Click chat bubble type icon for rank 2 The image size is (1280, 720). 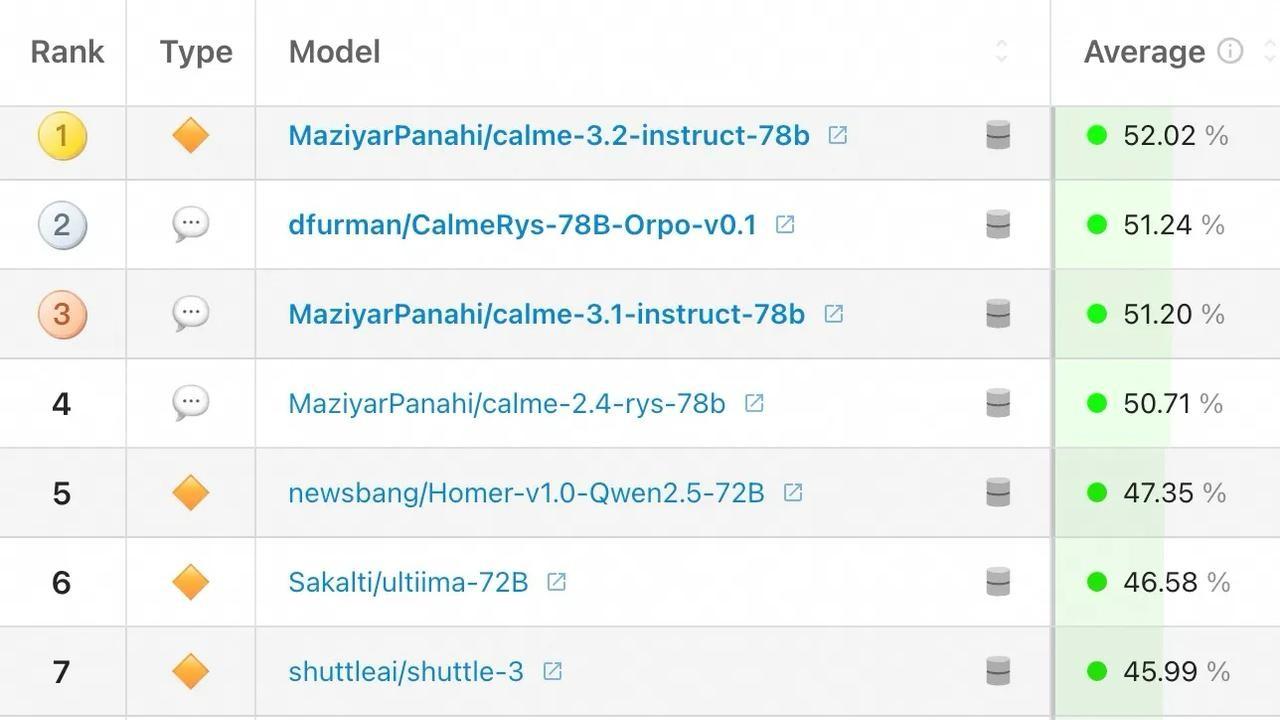[x=190, y=224]
